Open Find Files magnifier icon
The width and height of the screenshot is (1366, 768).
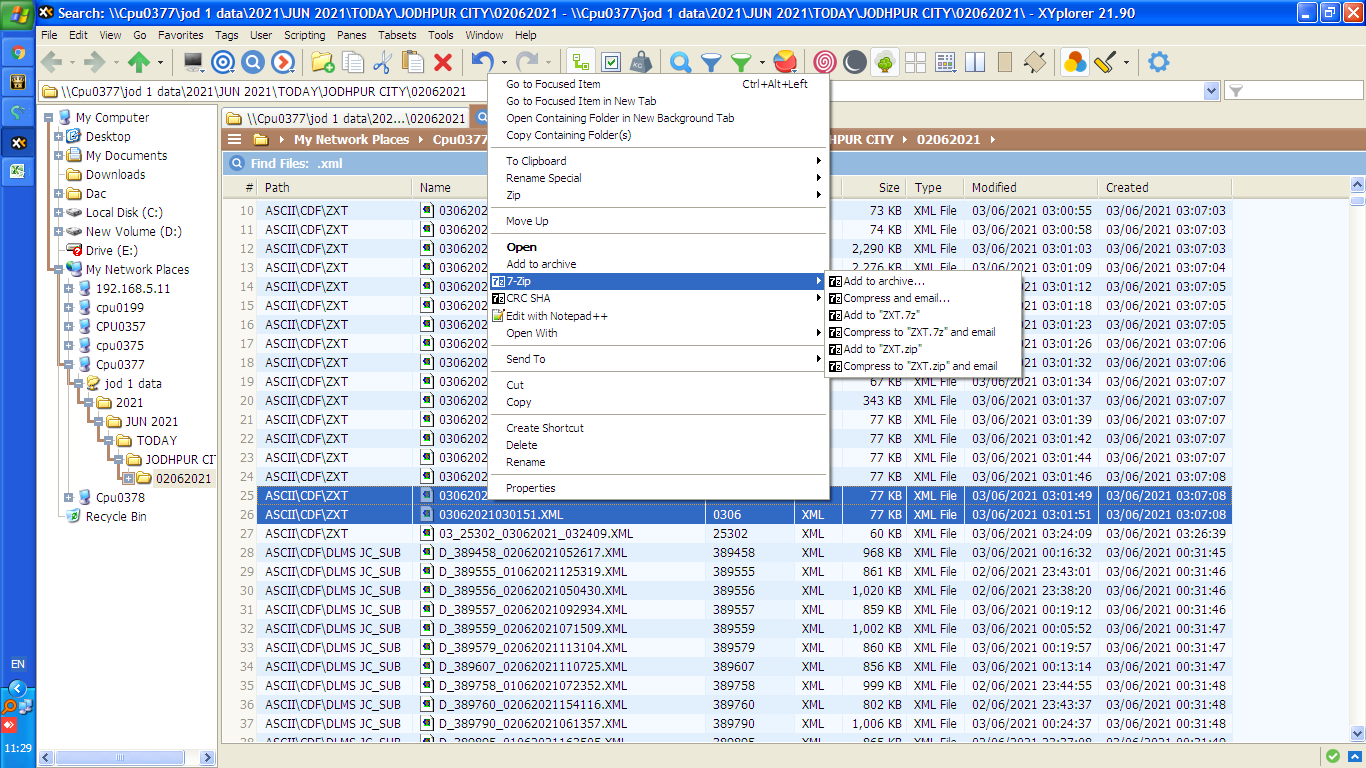(681, 63)
